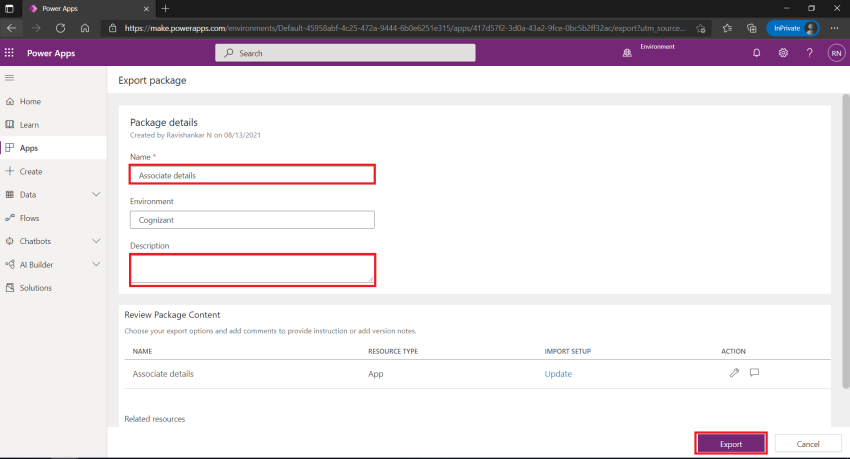Screen dimensions: 850x459
Task: Expand the Data section chevron
Action: pos(96,195)
